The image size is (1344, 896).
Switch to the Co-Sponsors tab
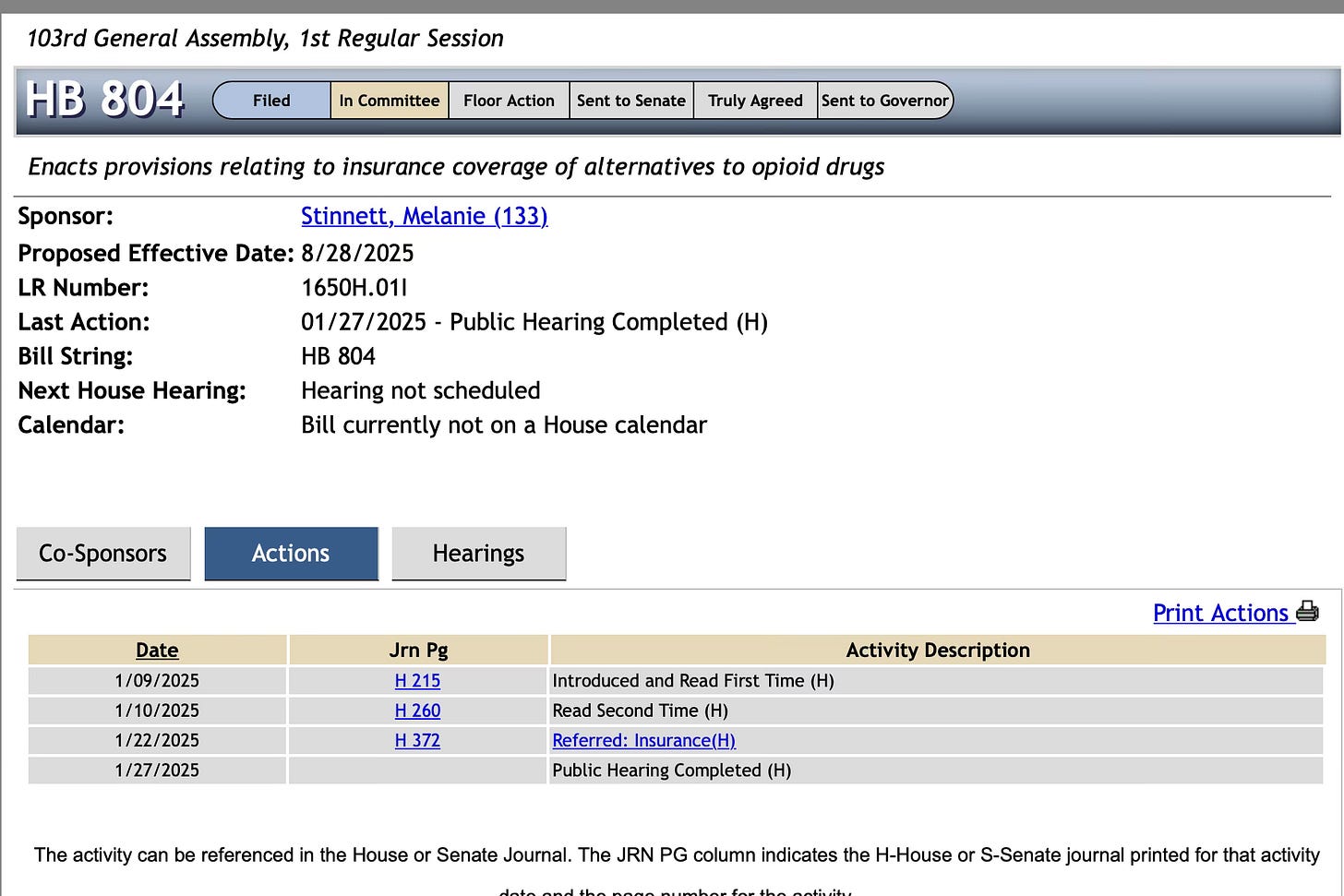(x=103, y=554)
